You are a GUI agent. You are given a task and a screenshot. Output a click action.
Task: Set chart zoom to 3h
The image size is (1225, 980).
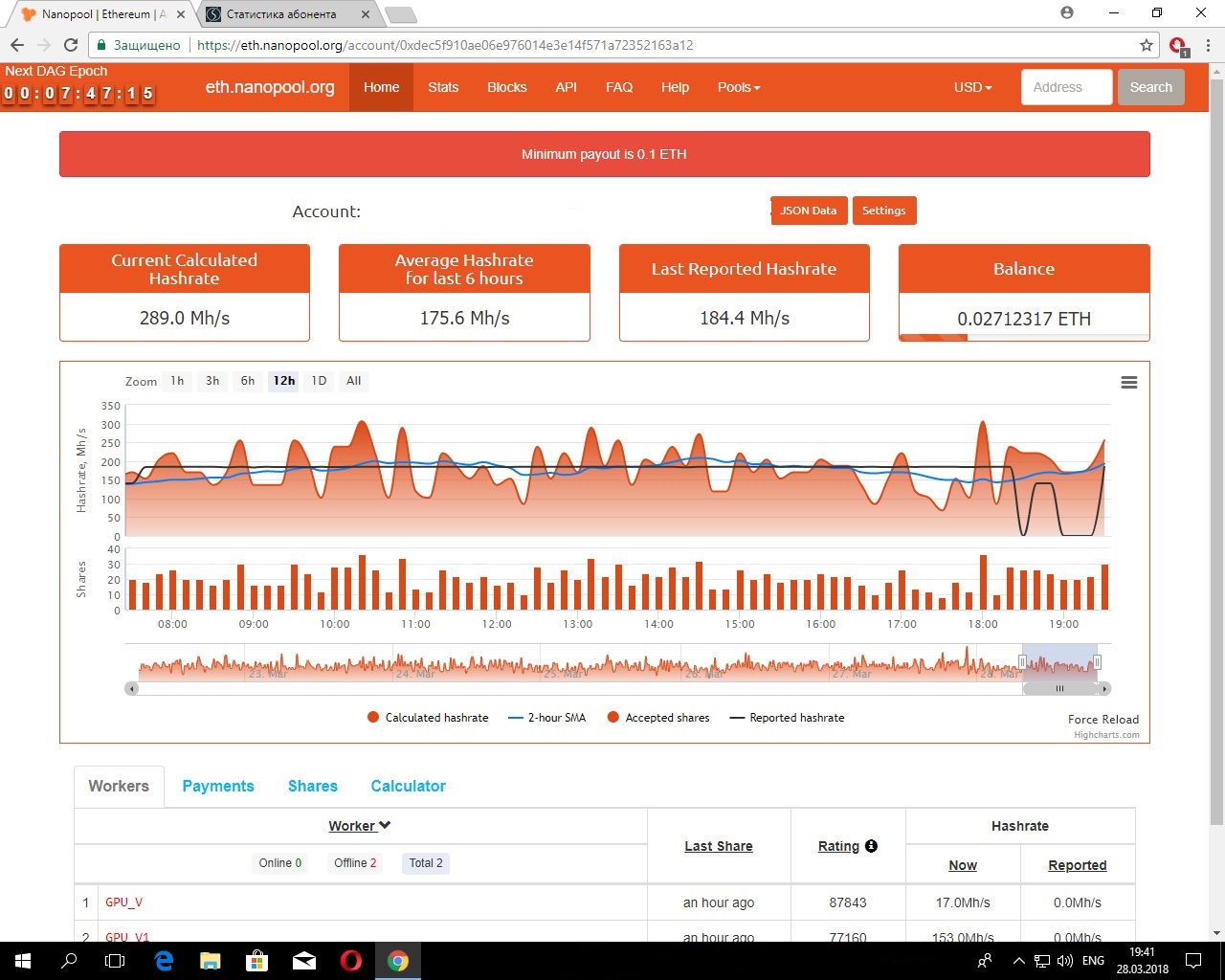tap(212, 381)
